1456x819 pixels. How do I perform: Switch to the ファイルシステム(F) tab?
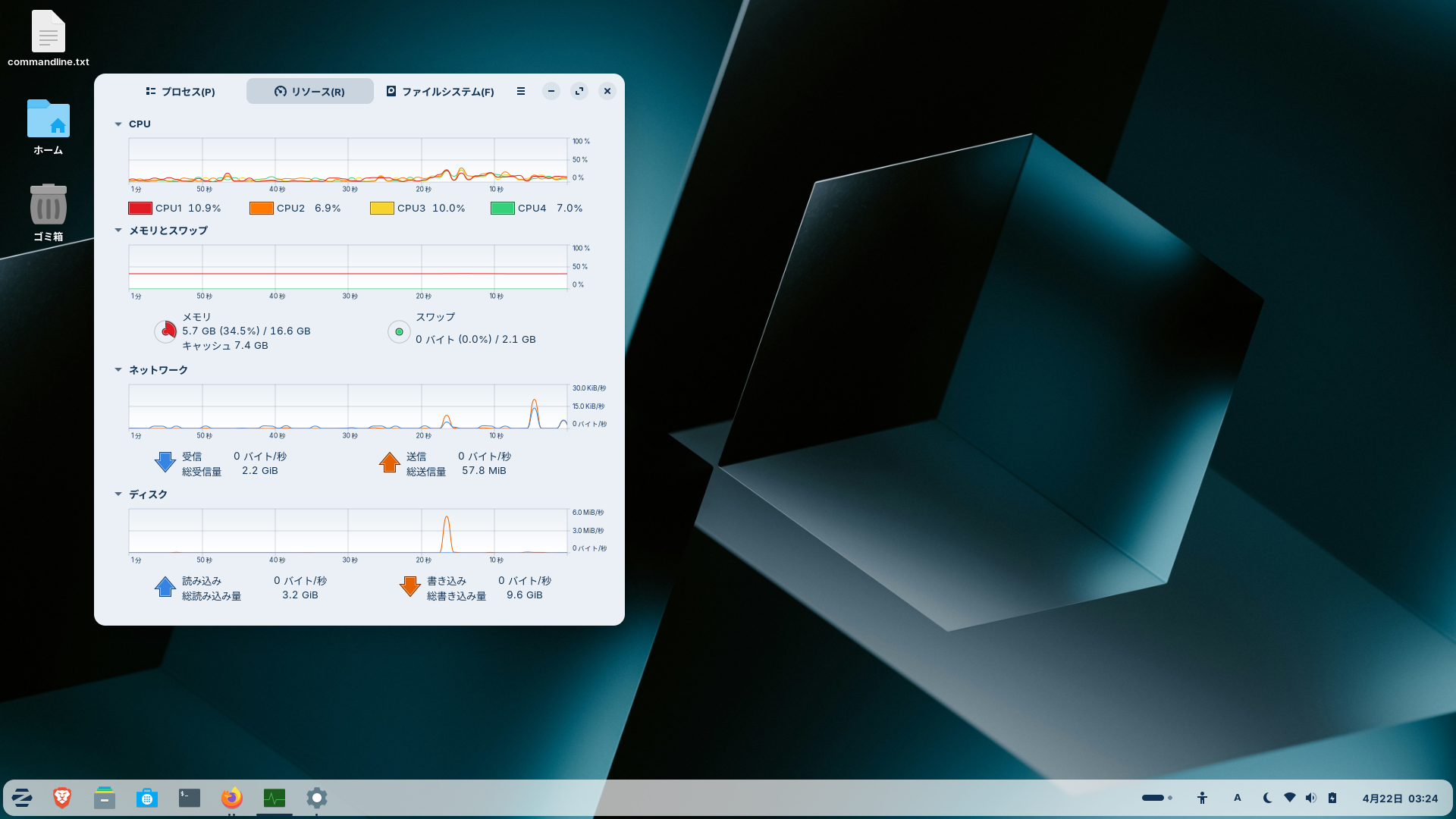tap(440, 92)
